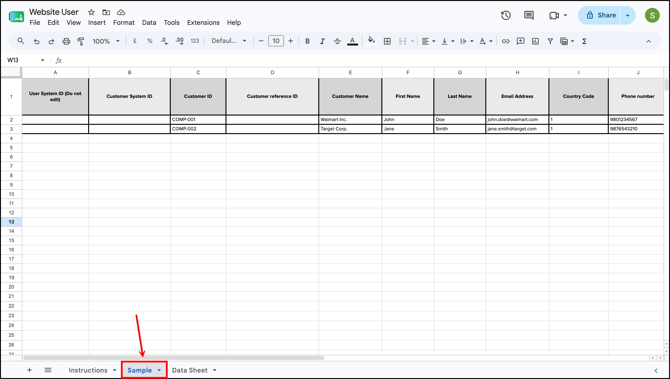Open the all sheets list icon
This screenshot has width=670, height=379.
tap(48, 370)
